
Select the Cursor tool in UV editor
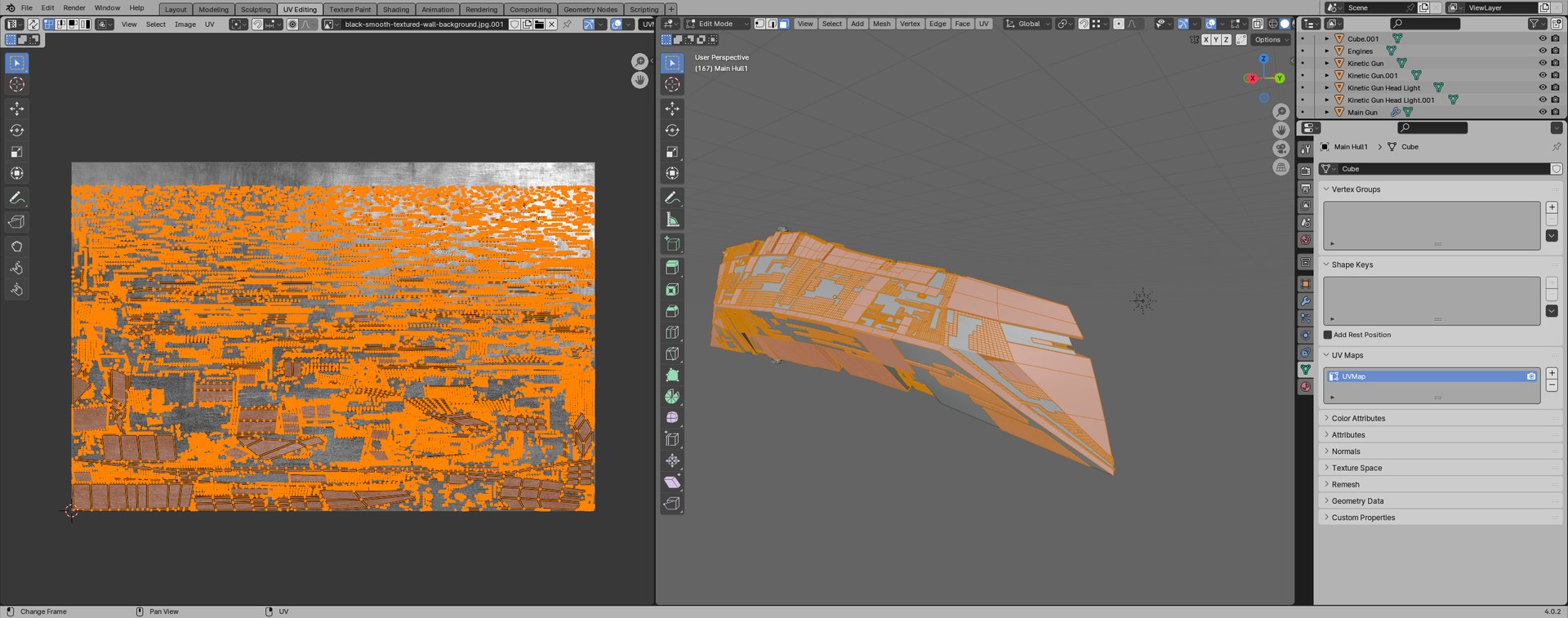coord(17,85)
